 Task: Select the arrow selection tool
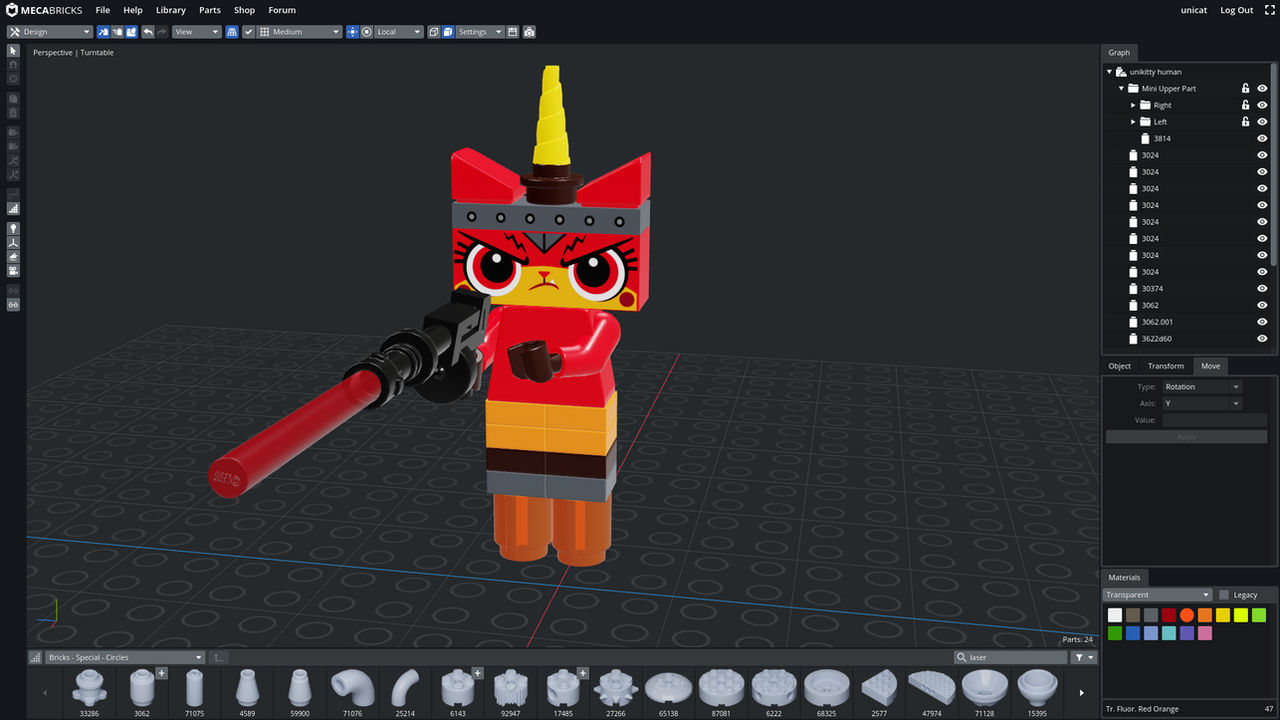pos(13,50)
